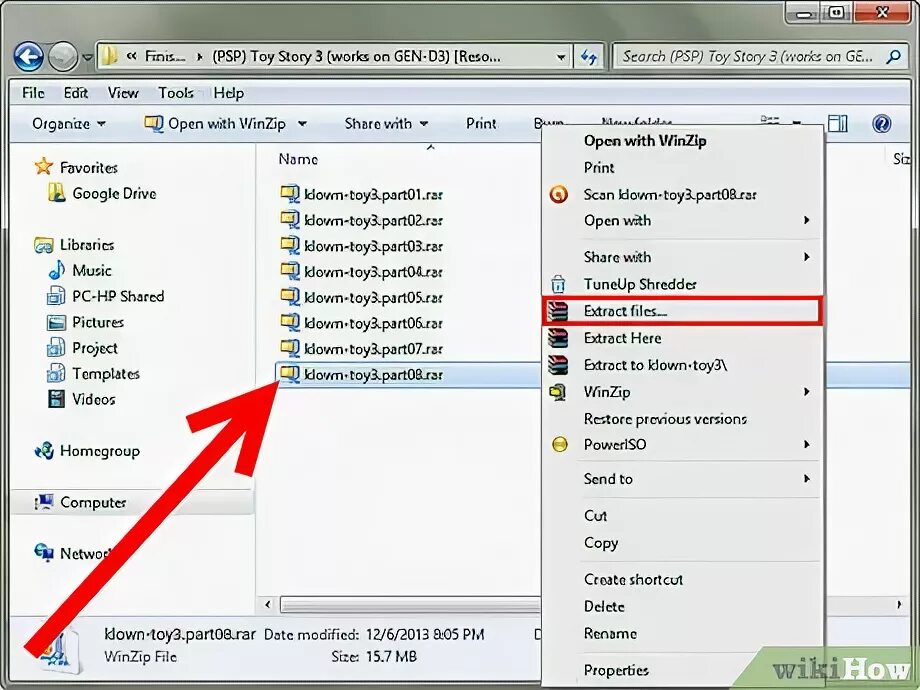Expand the Open with submenu arrow

807,220
